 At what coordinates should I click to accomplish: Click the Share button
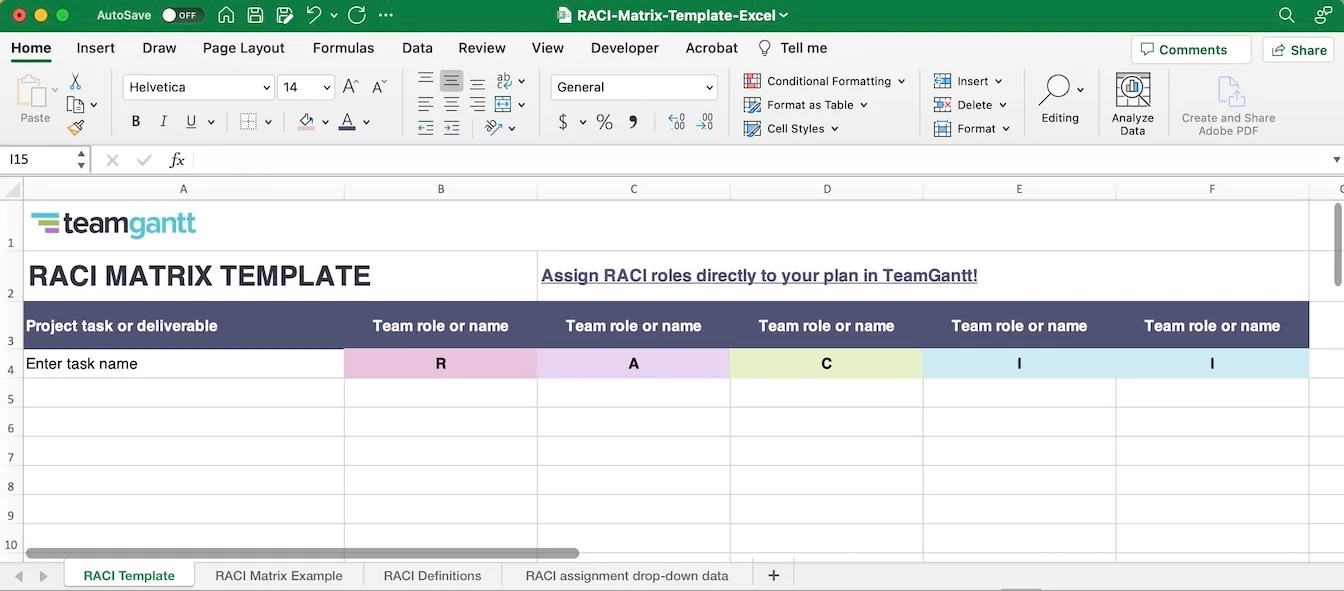click(1297, 49)
